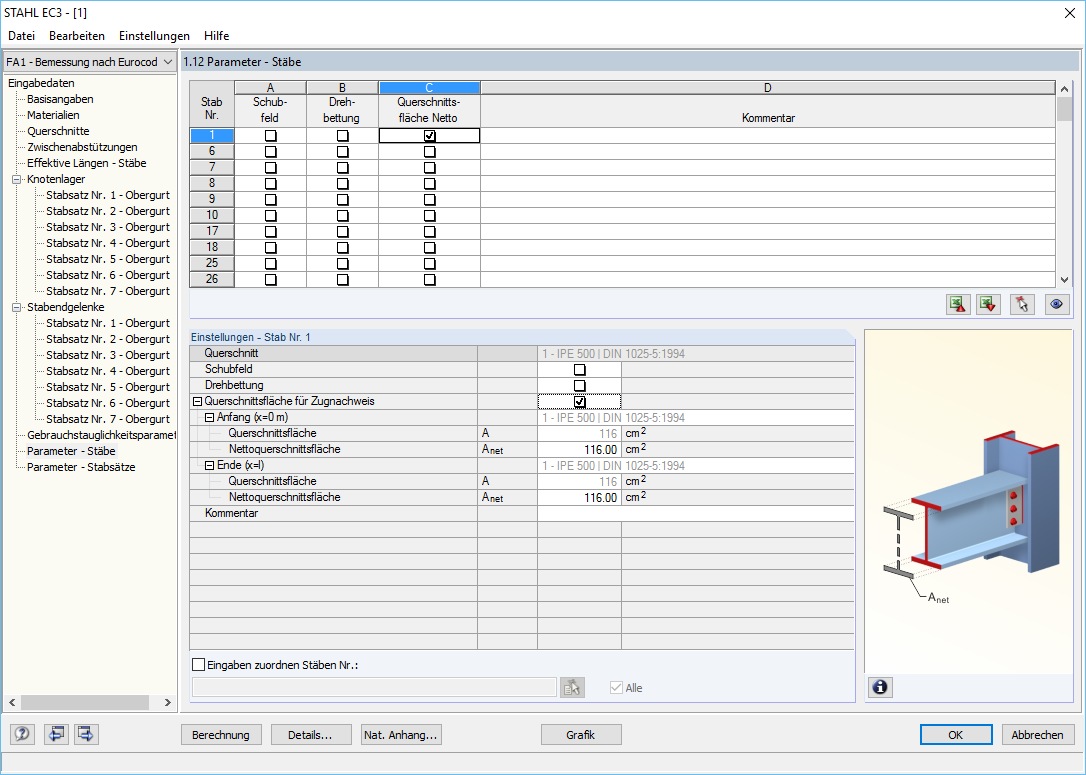Activate the jump-to-member pointer tool
1086x775 pixels.
(x=1021, y=304)
